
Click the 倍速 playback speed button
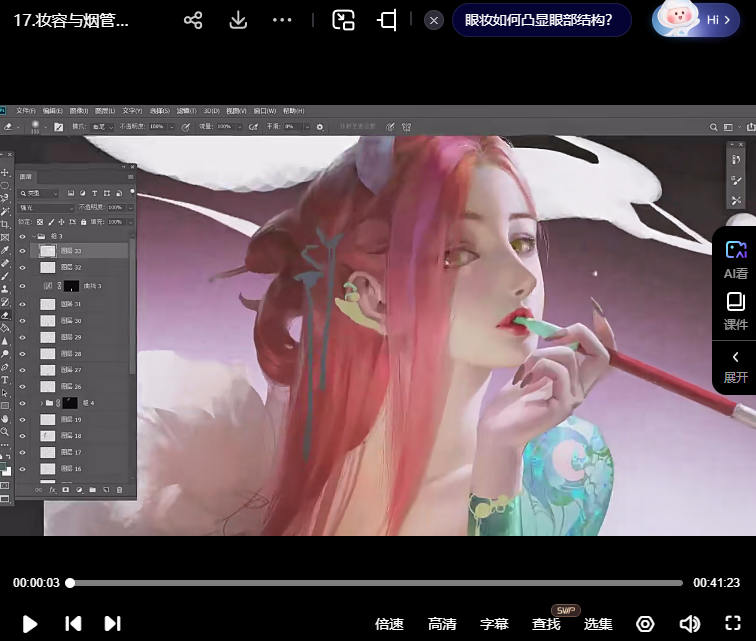click(389, 624)
